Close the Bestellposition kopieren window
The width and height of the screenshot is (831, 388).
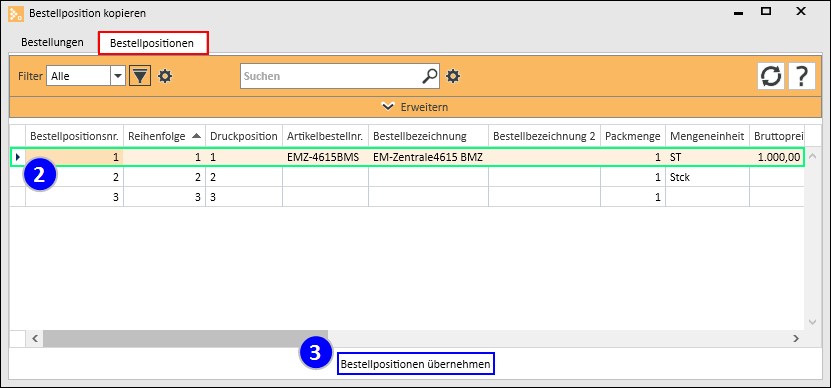click(x=800, y=11)
